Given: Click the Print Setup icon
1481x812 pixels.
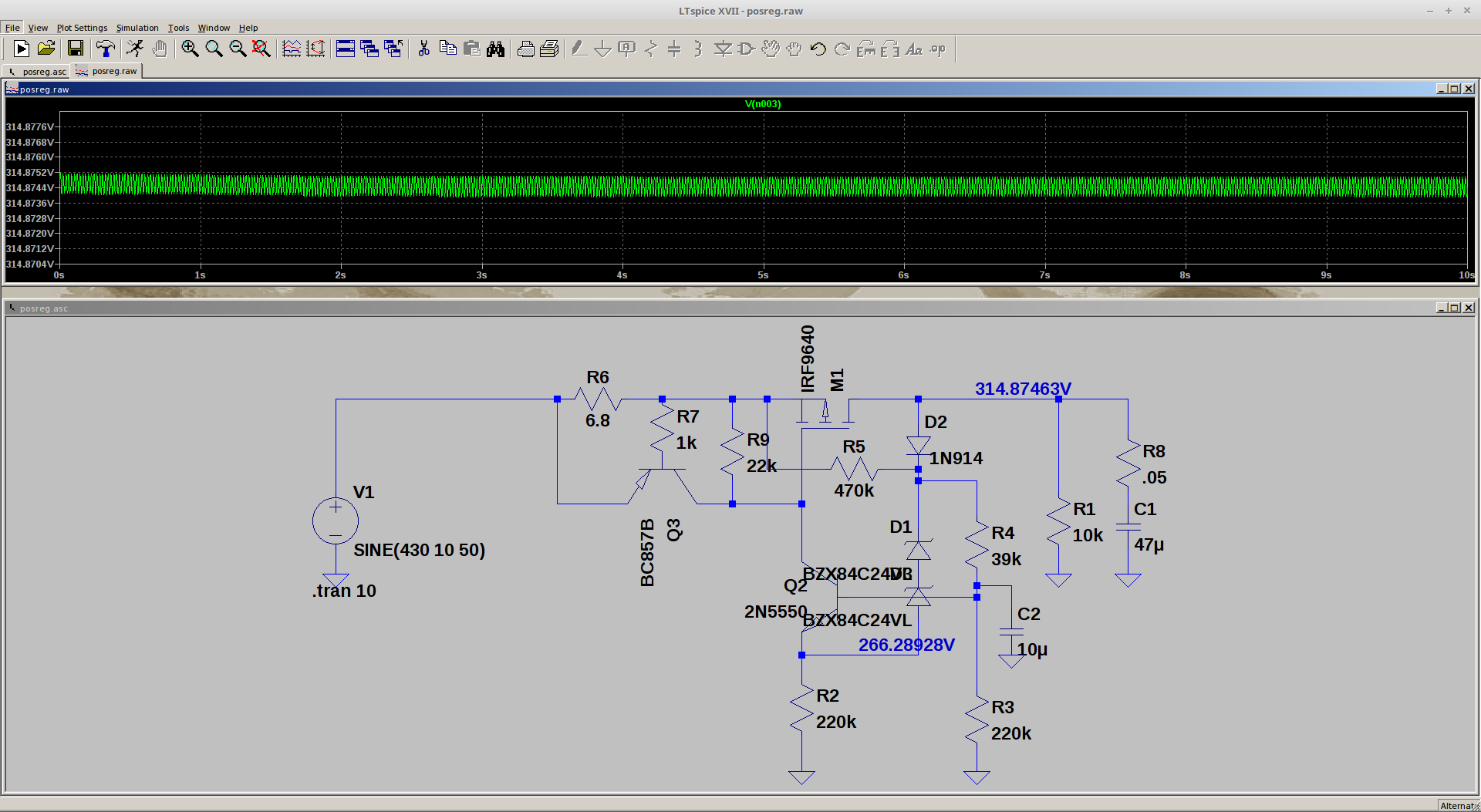Looking at the screenshot, I should point(525,49).
